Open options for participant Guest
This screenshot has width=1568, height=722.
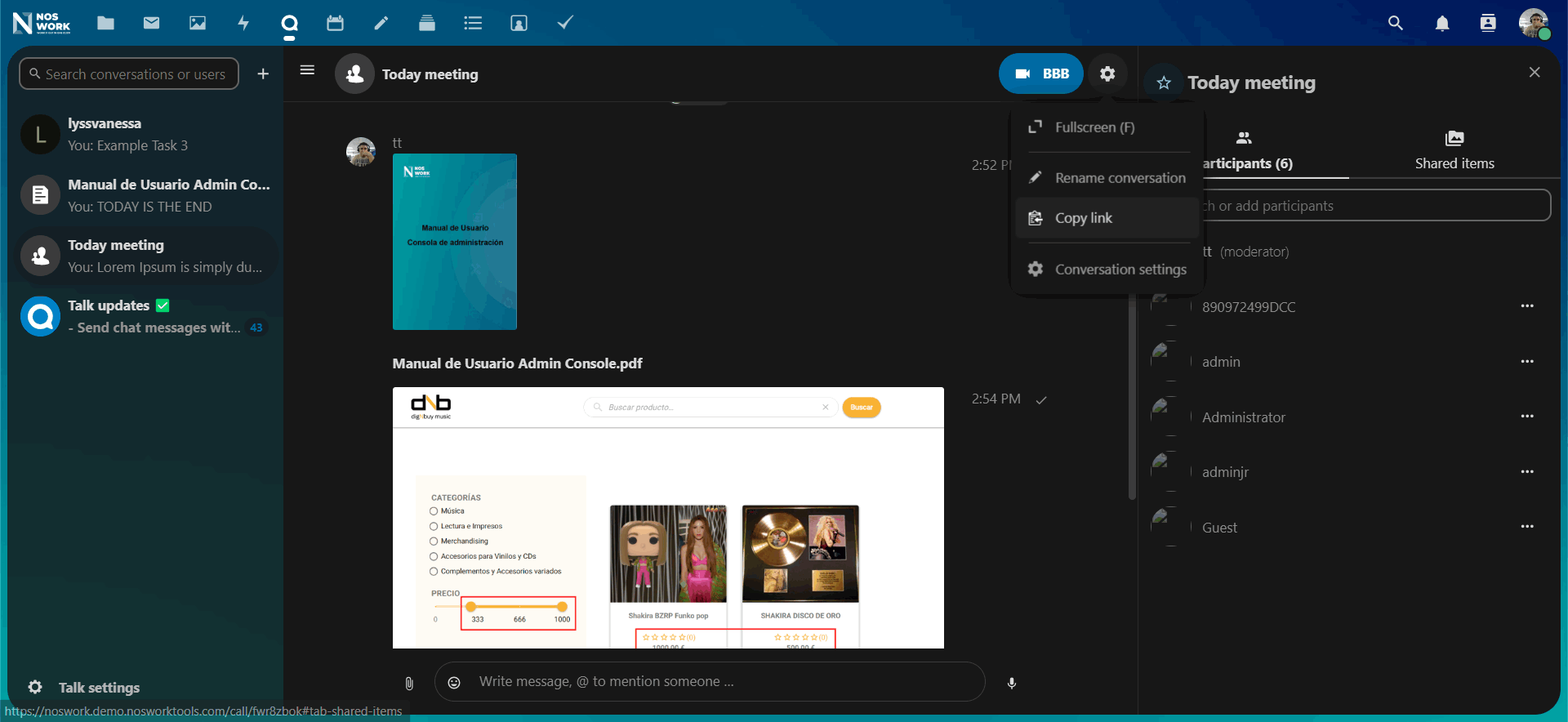1527,527
